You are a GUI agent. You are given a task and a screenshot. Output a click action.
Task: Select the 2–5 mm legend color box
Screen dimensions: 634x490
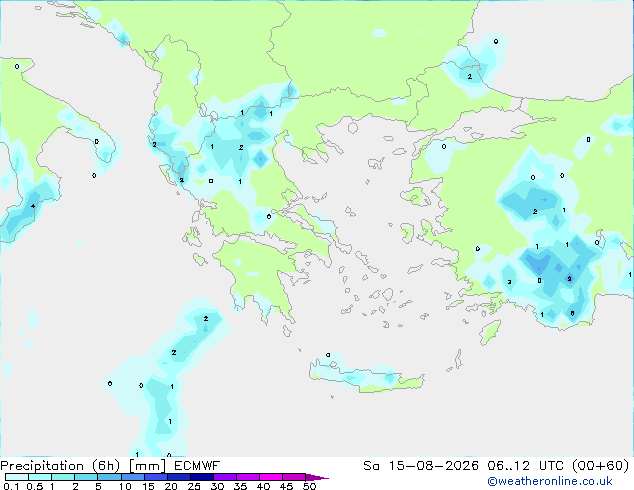click(86, 477)
